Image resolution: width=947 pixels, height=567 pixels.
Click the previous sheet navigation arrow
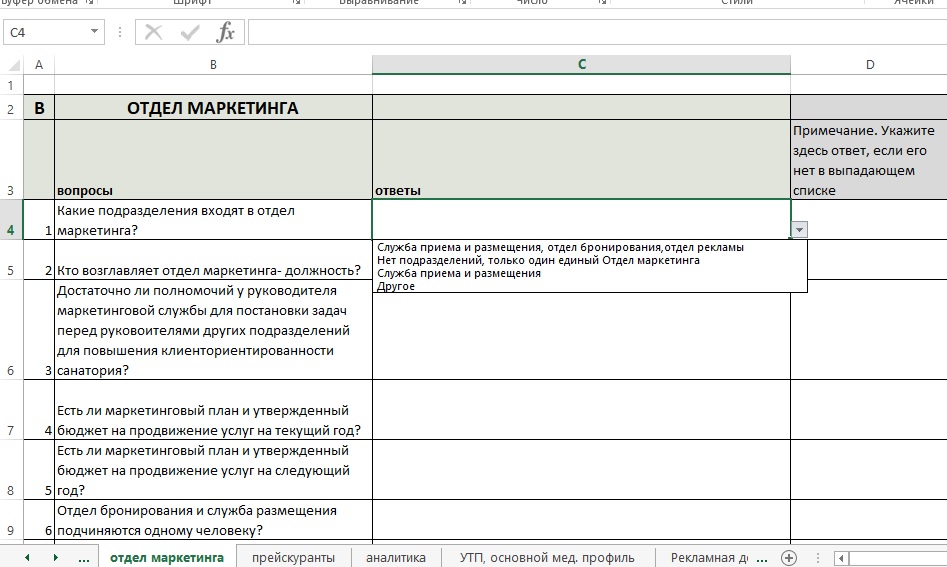point(27,557)
